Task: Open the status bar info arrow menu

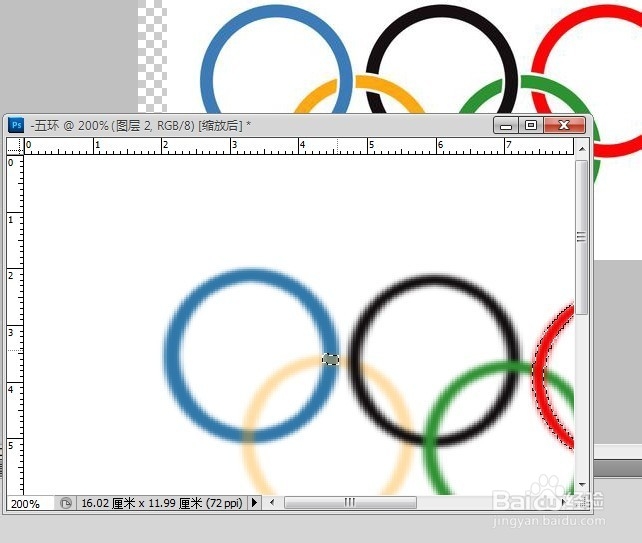Action: pos(254,502)
